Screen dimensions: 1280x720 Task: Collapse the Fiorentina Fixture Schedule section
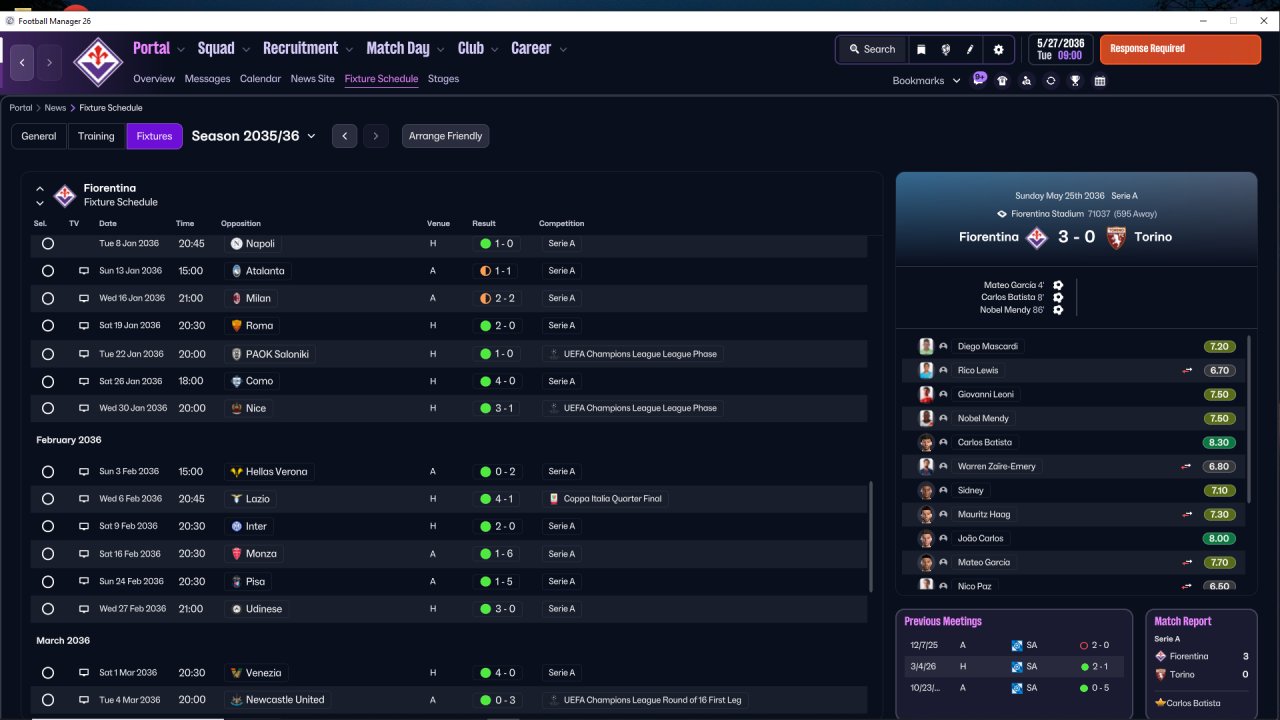pos(40,188)
